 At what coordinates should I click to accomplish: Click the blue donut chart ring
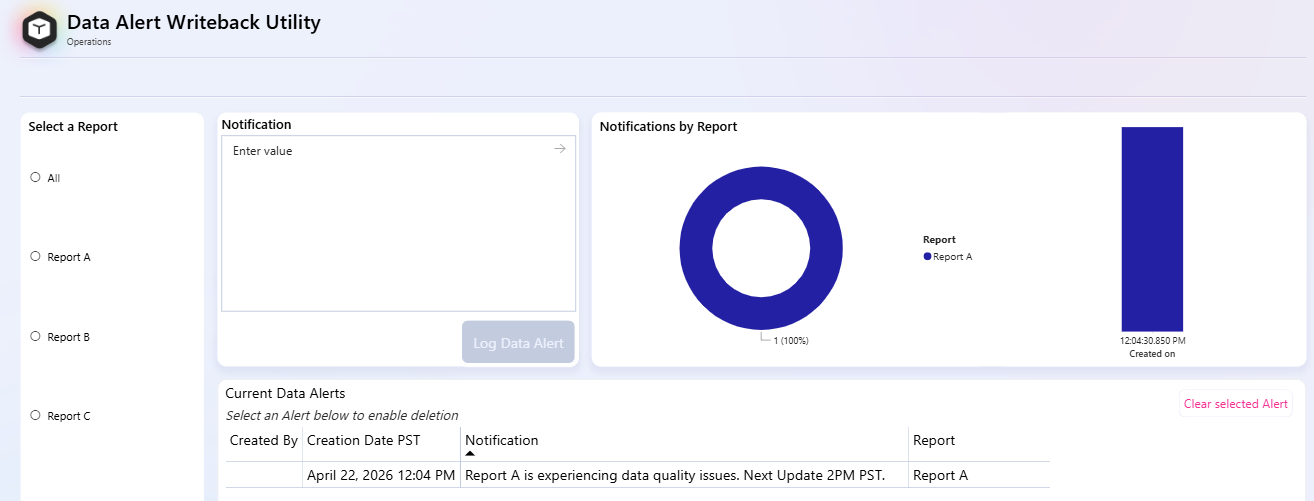pyautogui.click(x=695, y=248)
